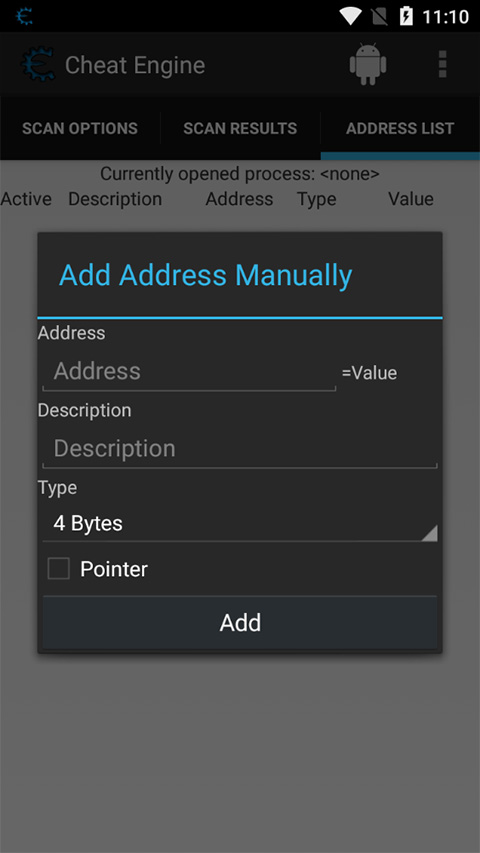Viewport: 480px width, 853px height.
Task: Open the Android process picker icon
Action: [x=368, y=64]
